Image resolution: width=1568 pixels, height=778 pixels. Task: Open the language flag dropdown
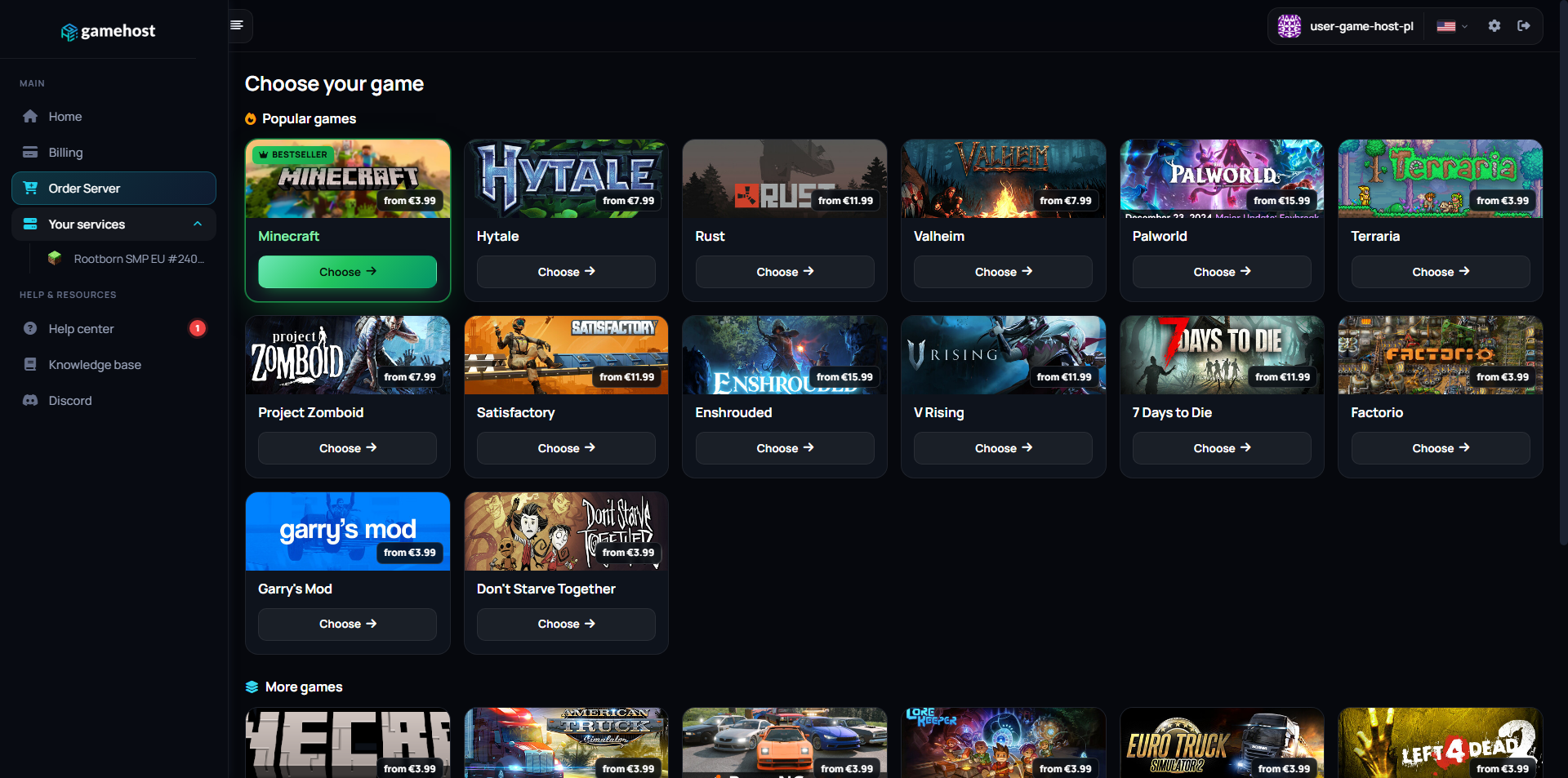[x=1452, y=26]
